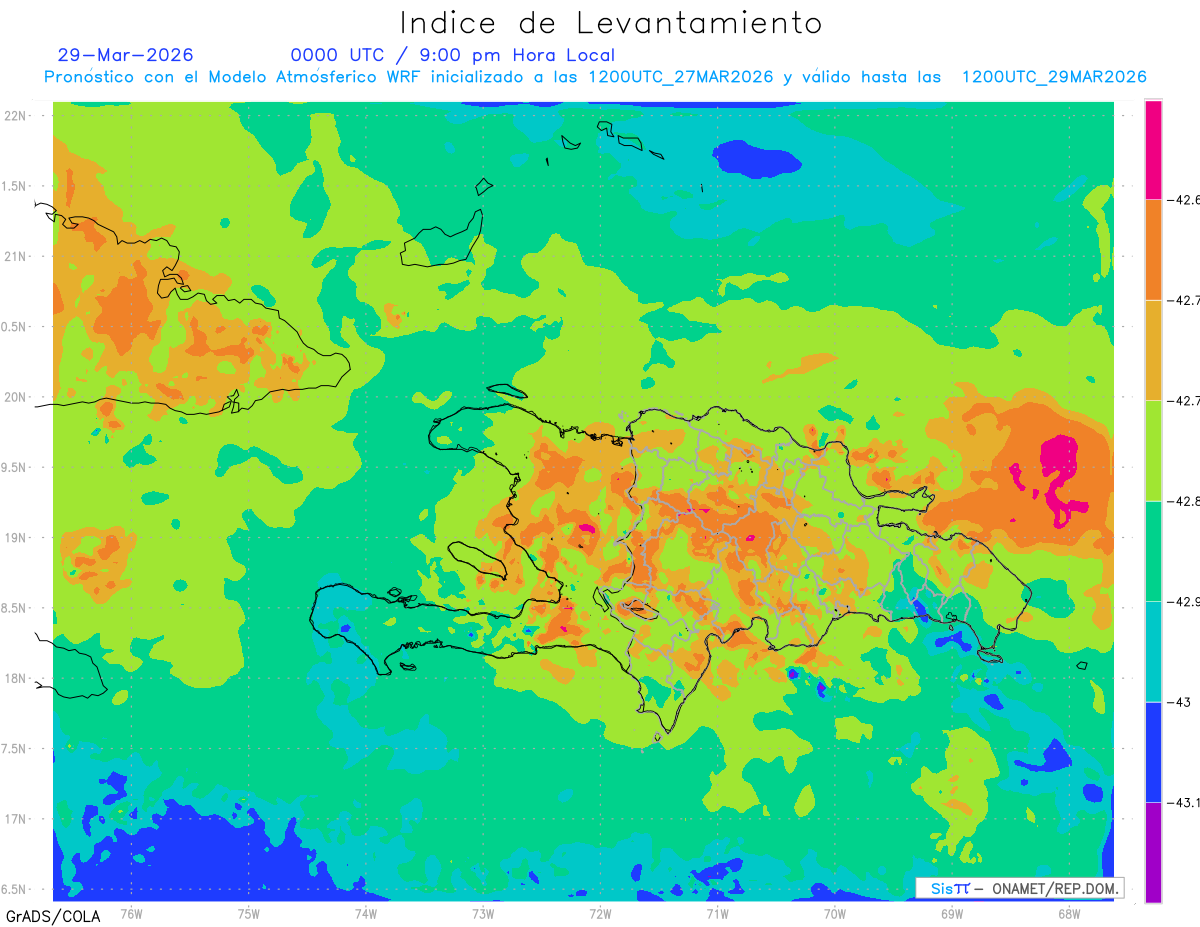
Task: Click the 22N latitude axis label
Action: tap(15, 115)
